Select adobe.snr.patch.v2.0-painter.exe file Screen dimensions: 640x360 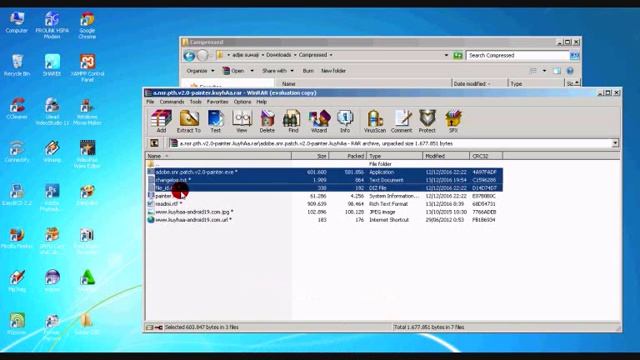click(x=324, y=172)
